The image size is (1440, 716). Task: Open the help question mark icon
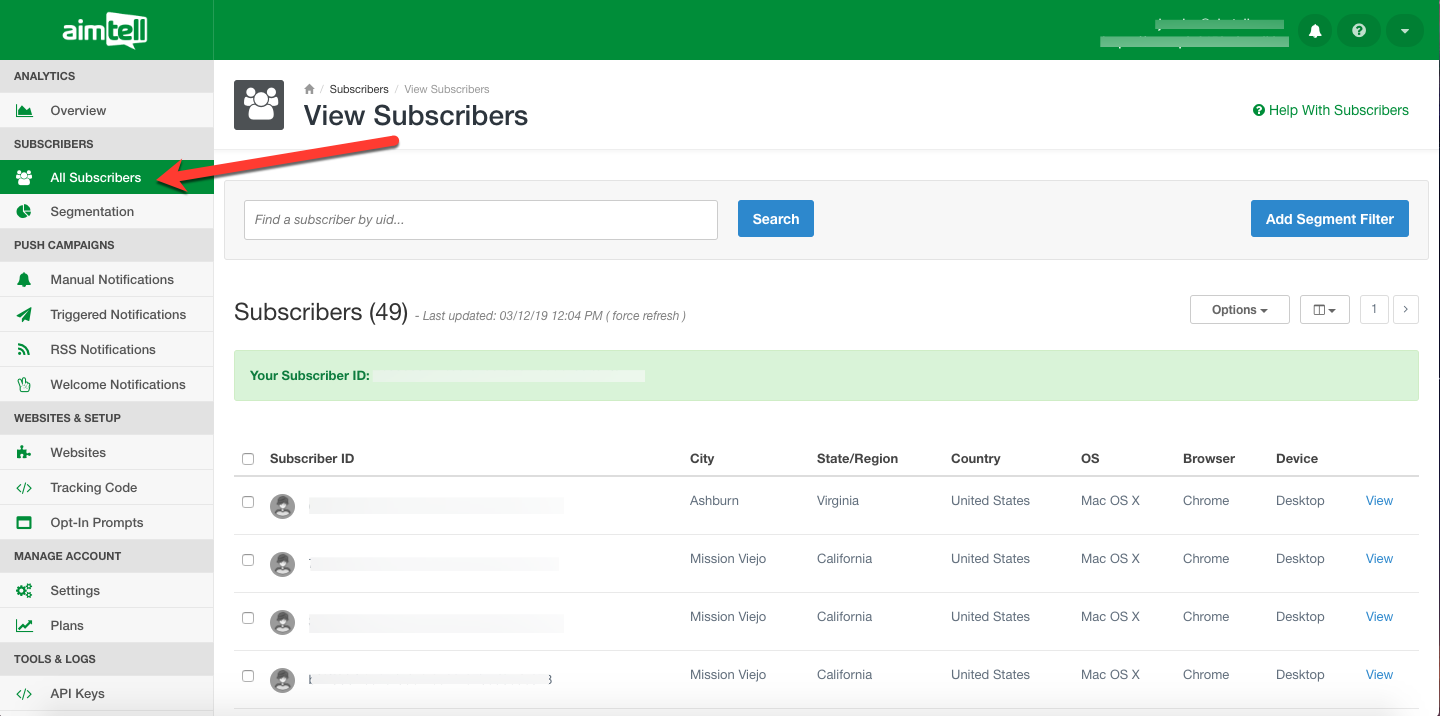click(1359, 31)
